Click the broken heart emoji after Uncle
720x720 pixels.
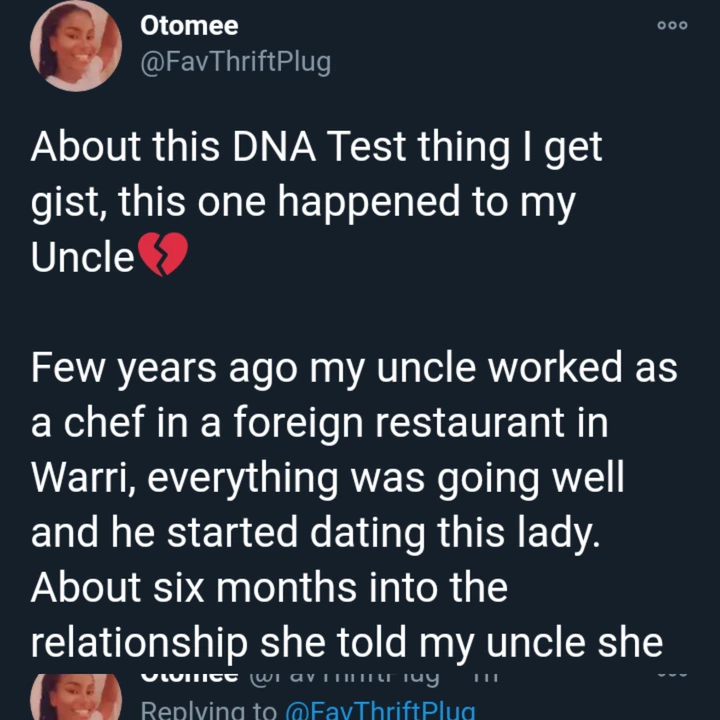pyautogui.click(x=163, y=254)
